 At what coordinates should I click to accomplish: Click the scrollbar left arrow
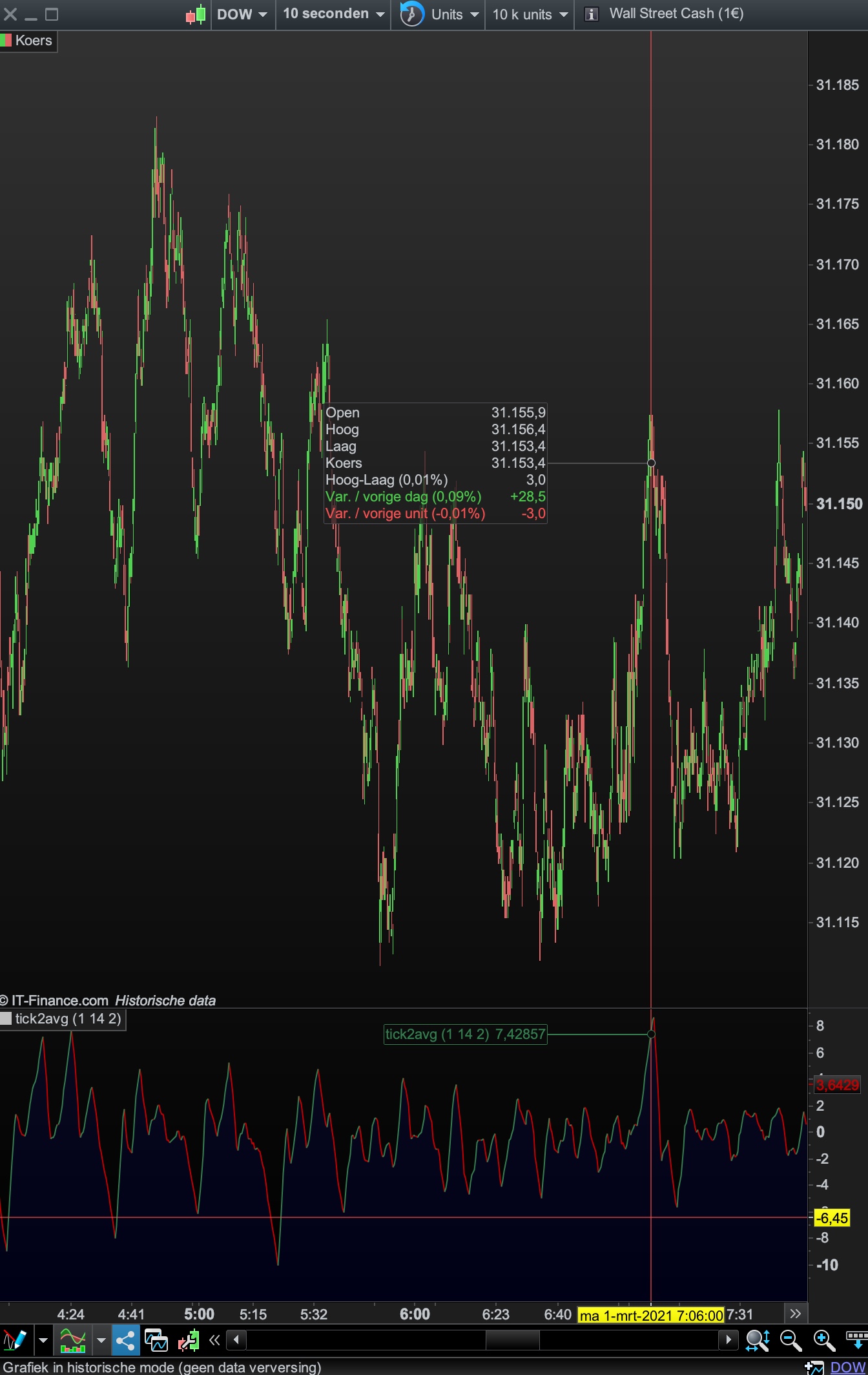[236, 1340]
